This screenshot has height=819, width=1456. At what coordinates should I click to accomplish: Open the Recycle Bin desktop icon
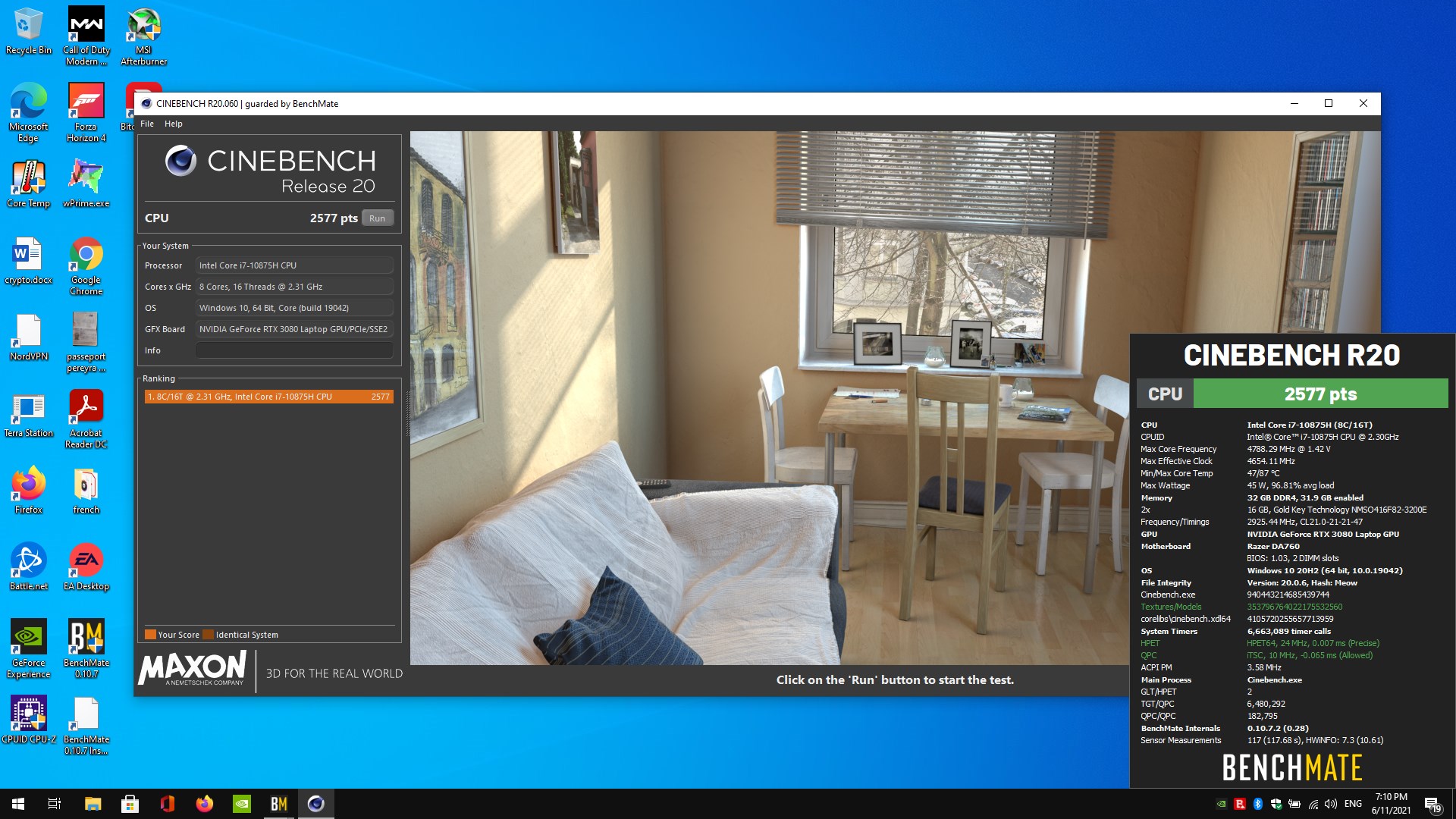(x=28, y=31)
